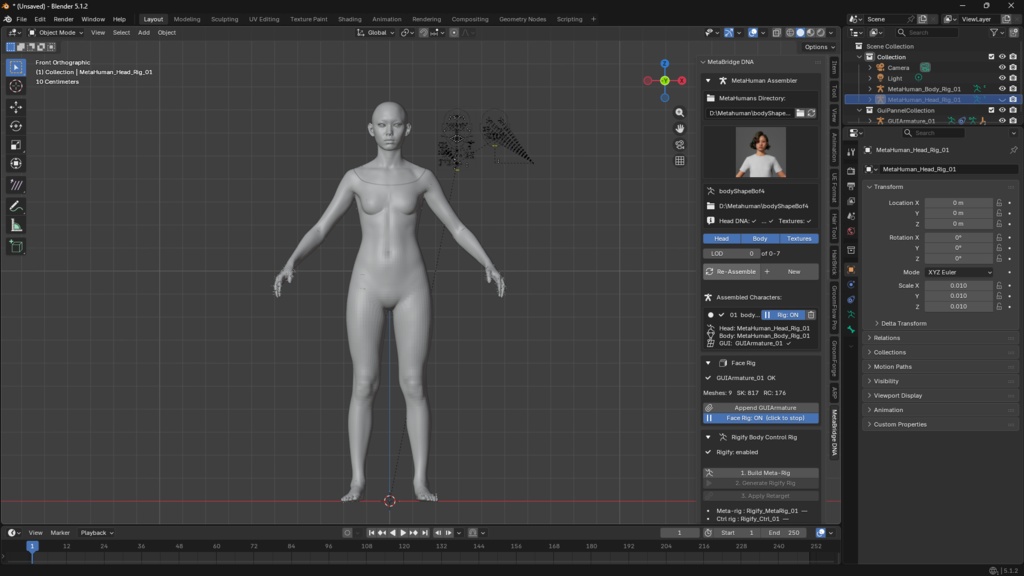Toggle the Body assemble option

[x=760, y=238]
